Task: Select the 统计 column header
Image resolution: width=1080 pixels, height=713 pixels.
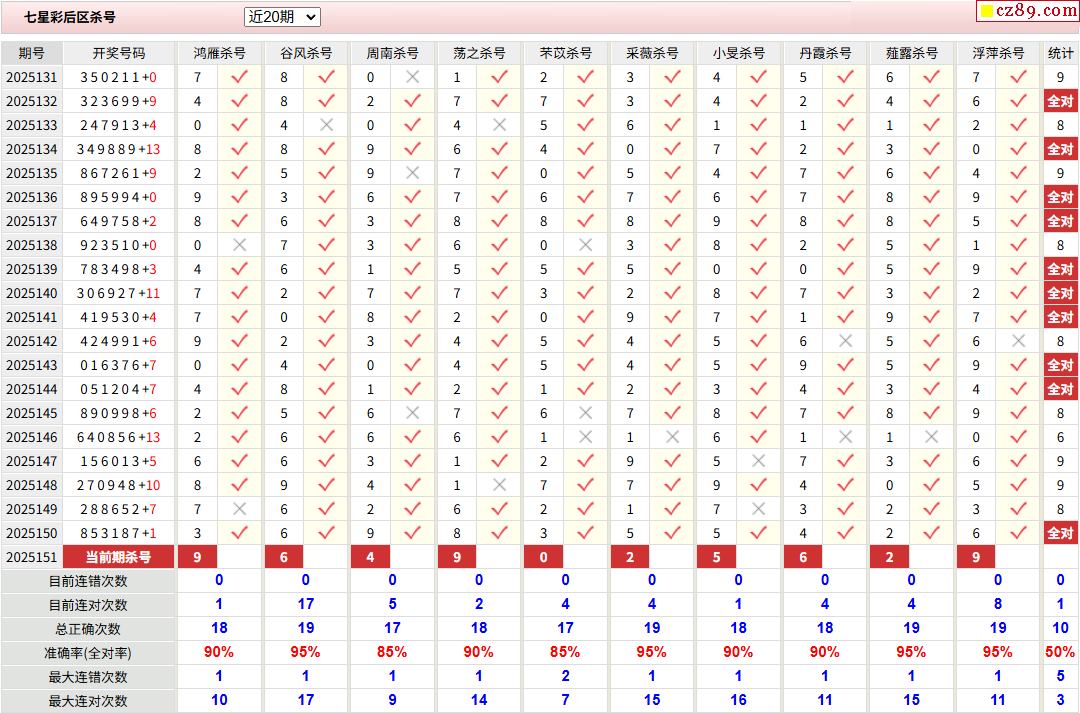Action: pyautogui.click(x=1060, y=53)
